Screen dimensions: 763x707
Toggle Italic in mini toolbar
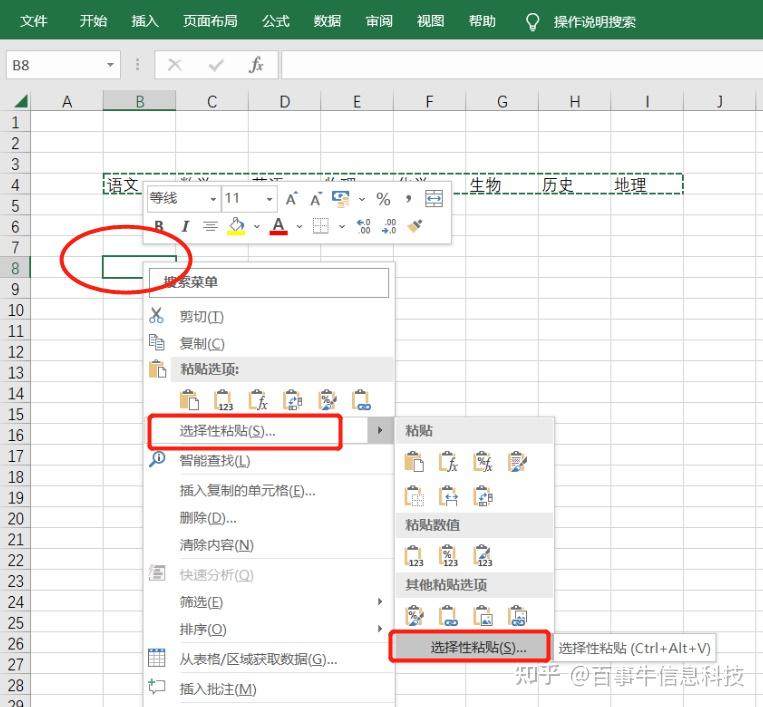pyautogui.click(x=185, y=226)
